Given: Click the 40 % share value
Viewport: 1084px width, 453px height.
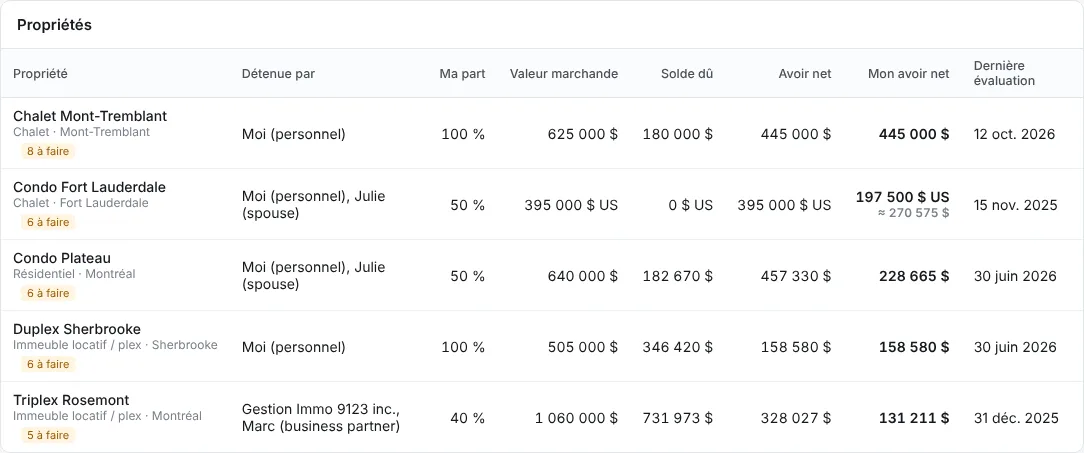Looking at the screenshot, I should (x=467, y=418).
